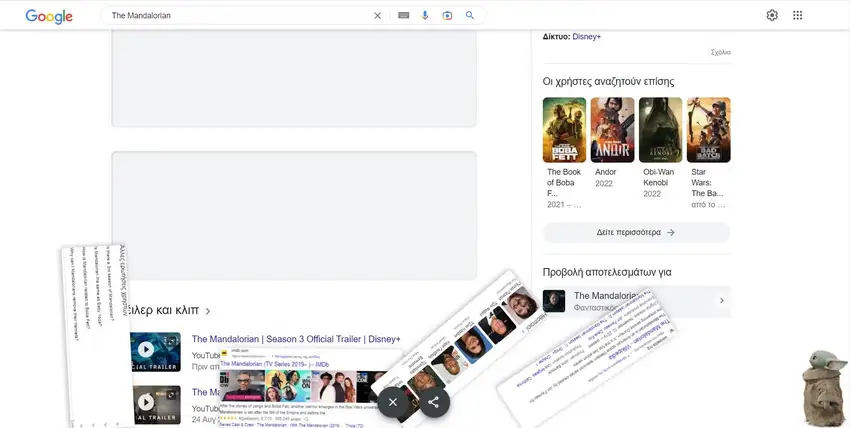
Task: Click the Google logo
Action: click(x=49, y=16)
